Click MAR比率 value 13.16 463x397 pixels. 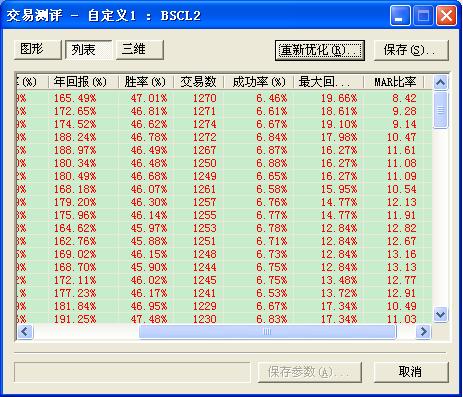tap(402, 254)
